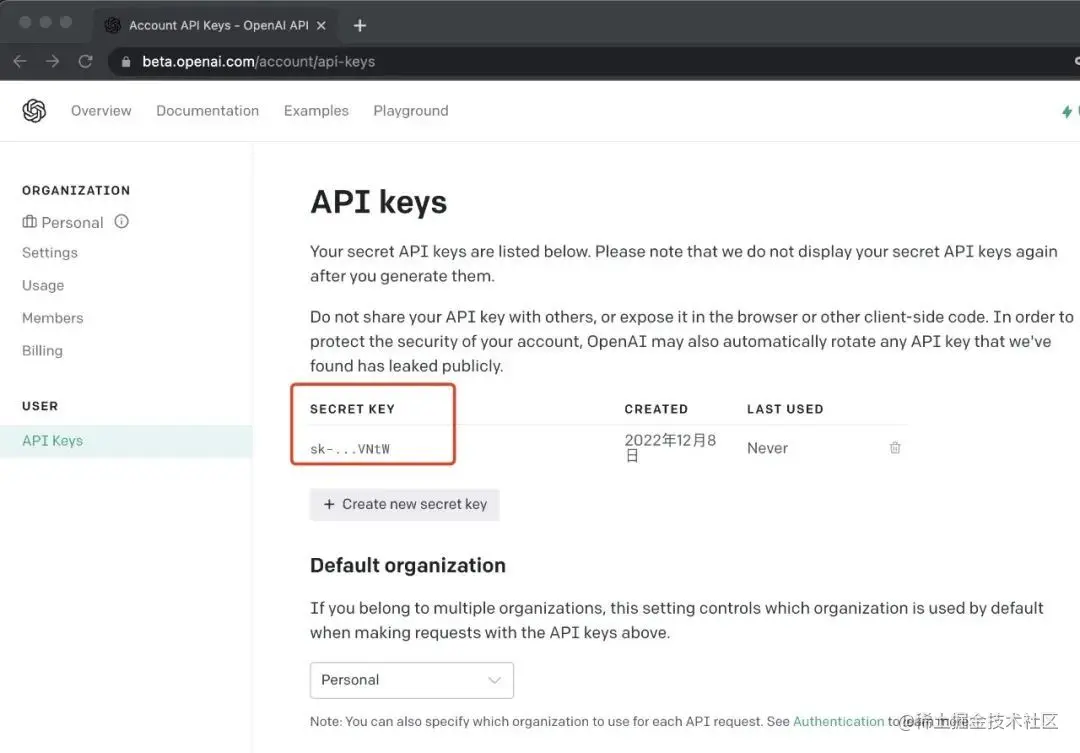
Task: Click the Default organization heading
Action: 408,566
